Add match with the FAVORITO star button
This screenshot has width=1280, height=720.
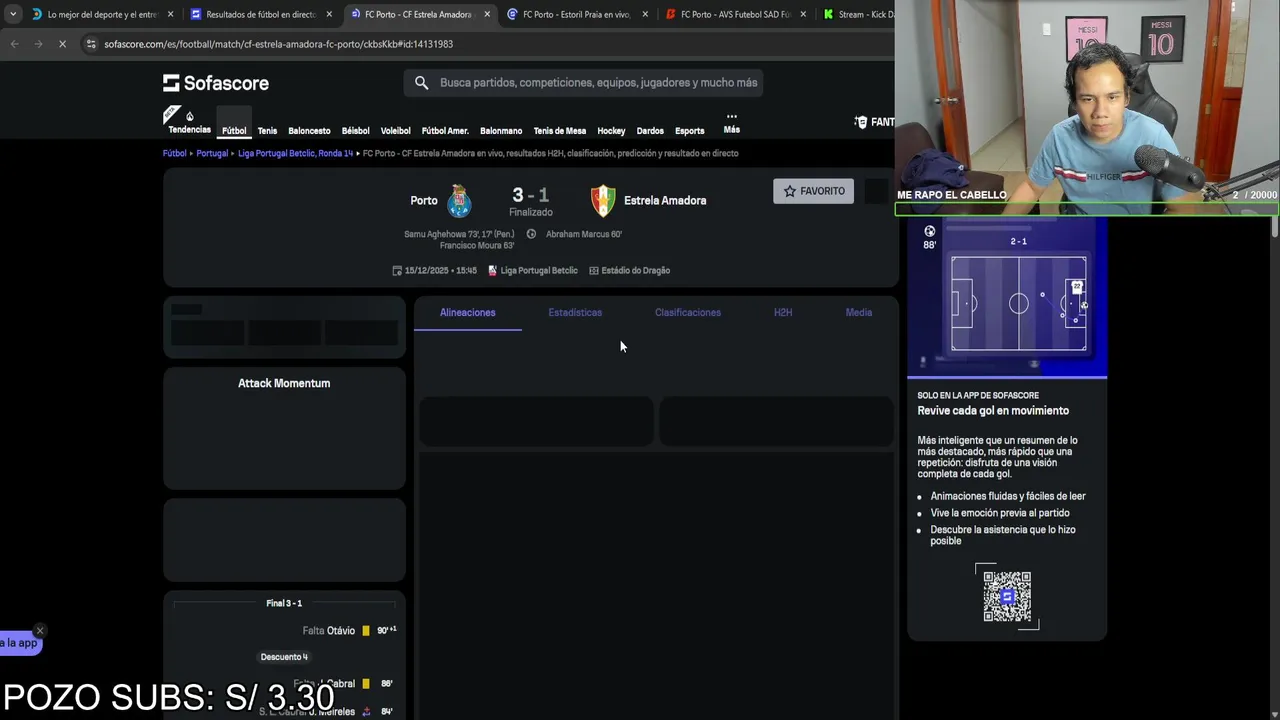pyautogui.click(x=813, y=191)
